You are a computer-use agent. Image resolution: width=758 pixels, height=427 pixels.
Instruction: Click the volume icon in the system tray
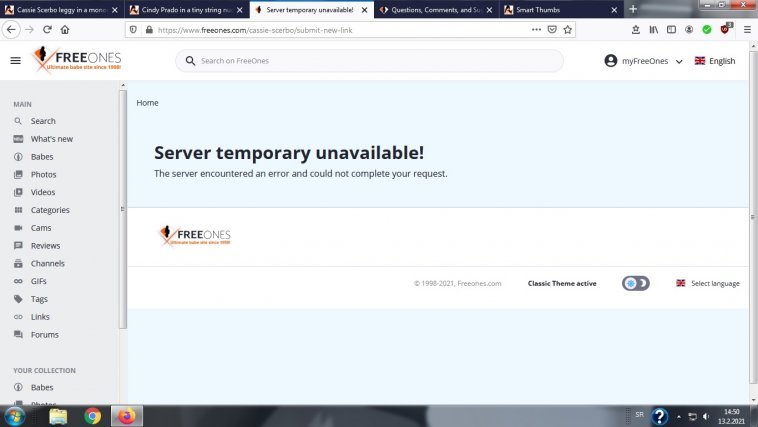707,416
